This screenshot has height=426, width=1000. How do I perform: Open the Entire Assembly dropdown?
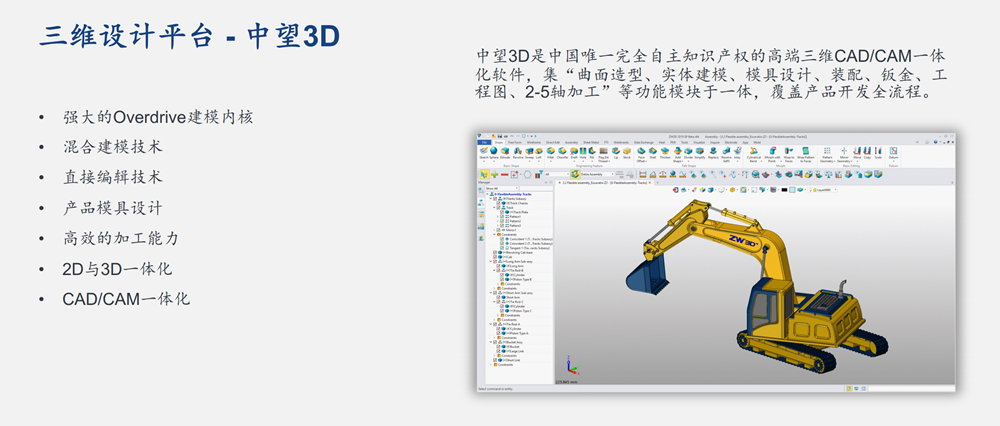coord(597,174)
